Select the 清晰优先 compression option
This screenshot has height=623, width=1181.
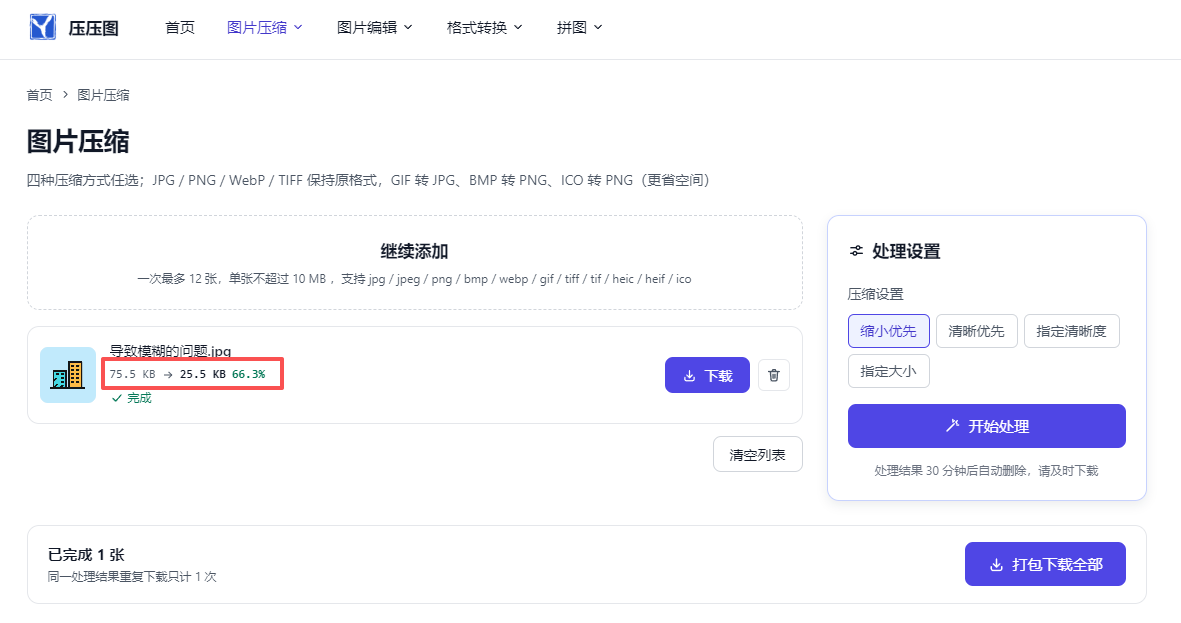pyautogui.click(x=977, y=331)
